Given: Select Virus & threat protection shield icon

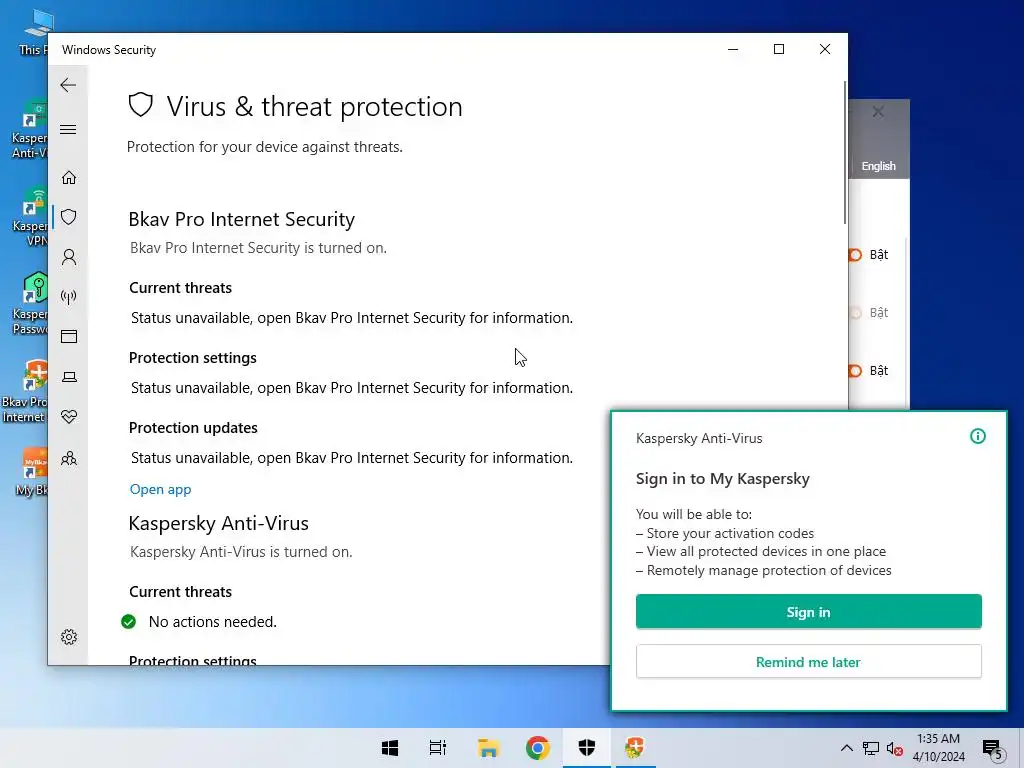Looking at the screenshot, I should (x=69, y=217).
